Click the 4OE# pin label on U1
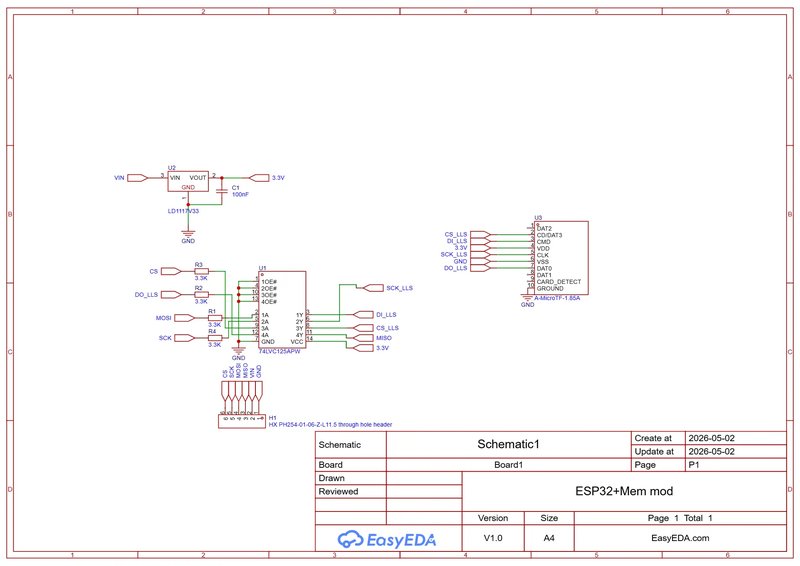The width and height of the screenshot is (800, 566). point(269,302)
